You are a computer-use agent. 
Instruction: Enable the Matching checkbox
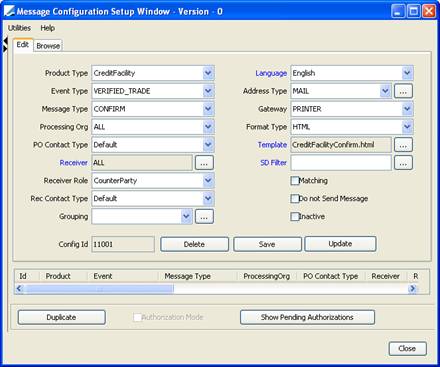pyautogui.click(x=295, y=181)
